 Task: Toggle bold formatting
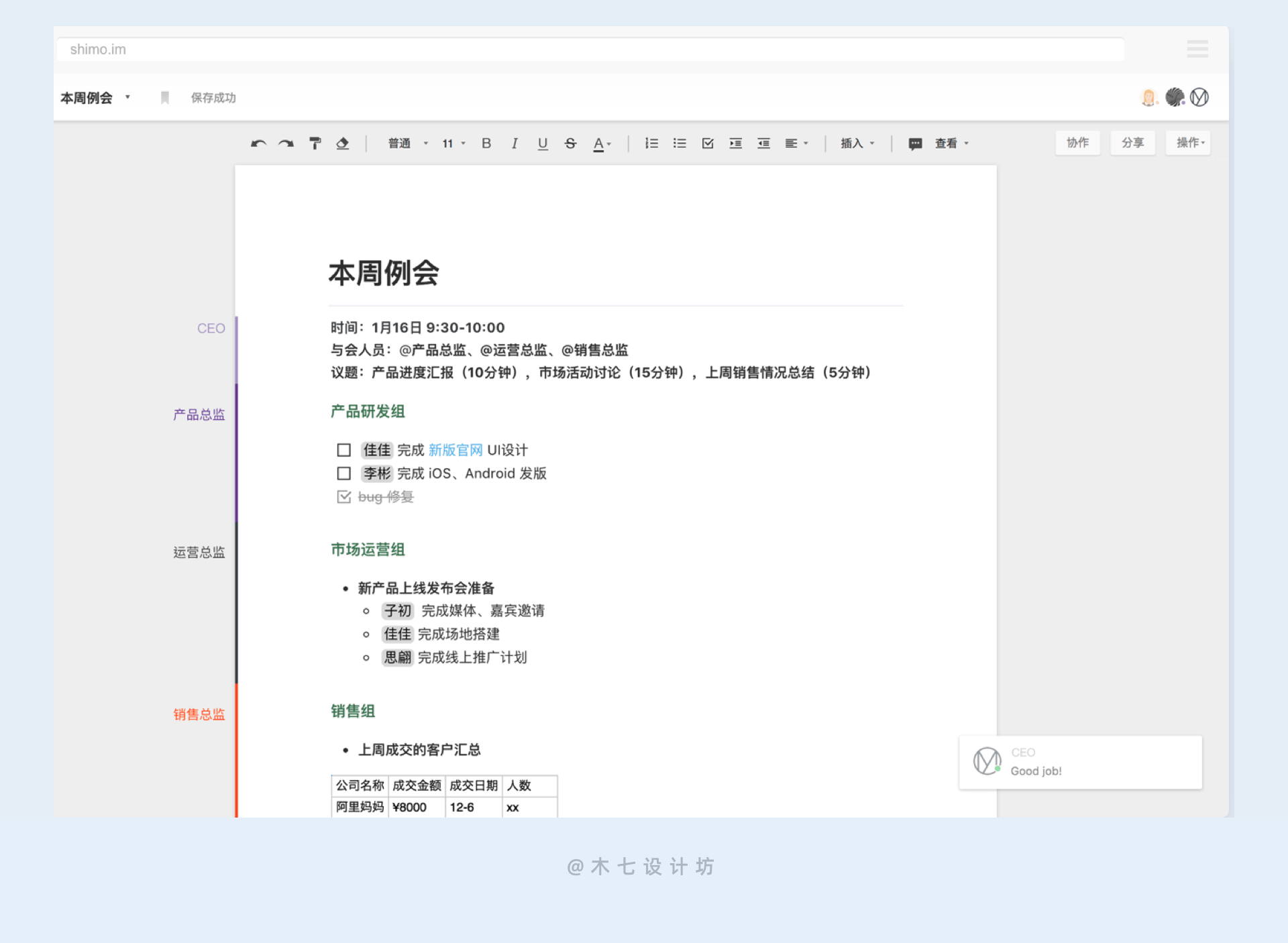point(486,144)
